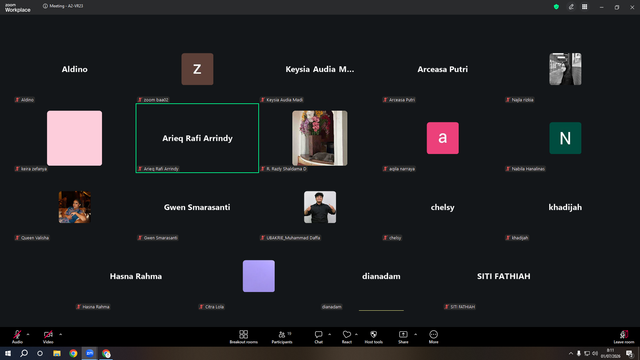Click Queen Valisha's profile photo

75,207
